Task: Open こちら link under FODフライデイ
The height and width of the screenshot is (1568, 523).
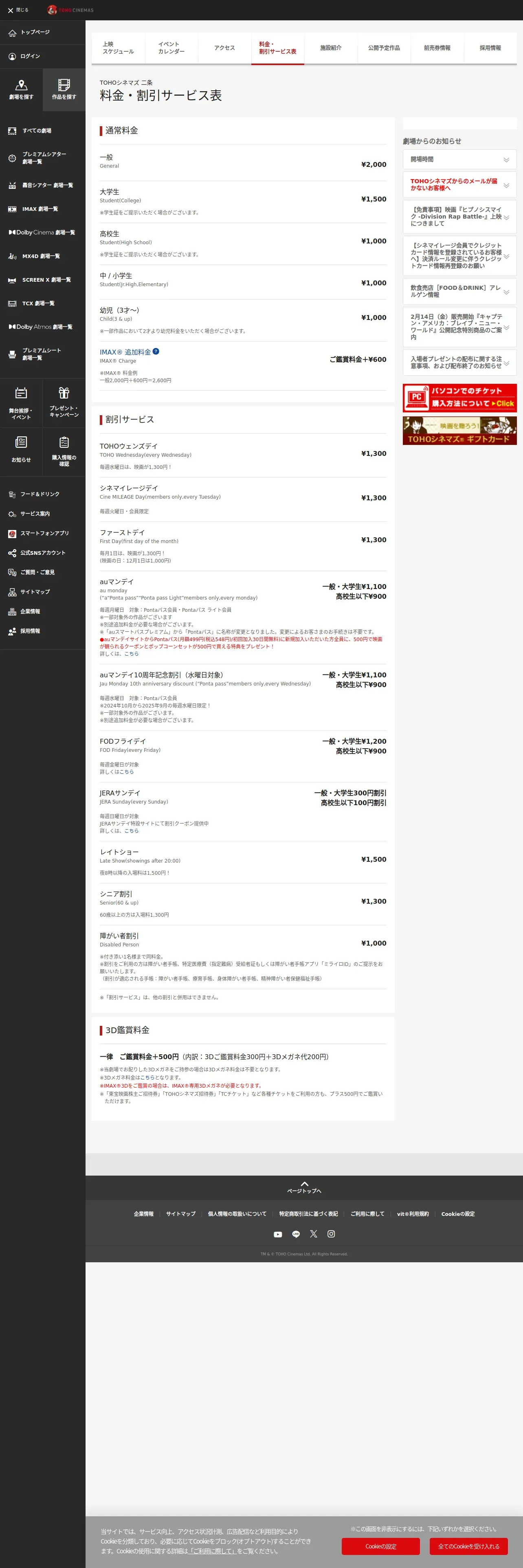Action: 127,772
